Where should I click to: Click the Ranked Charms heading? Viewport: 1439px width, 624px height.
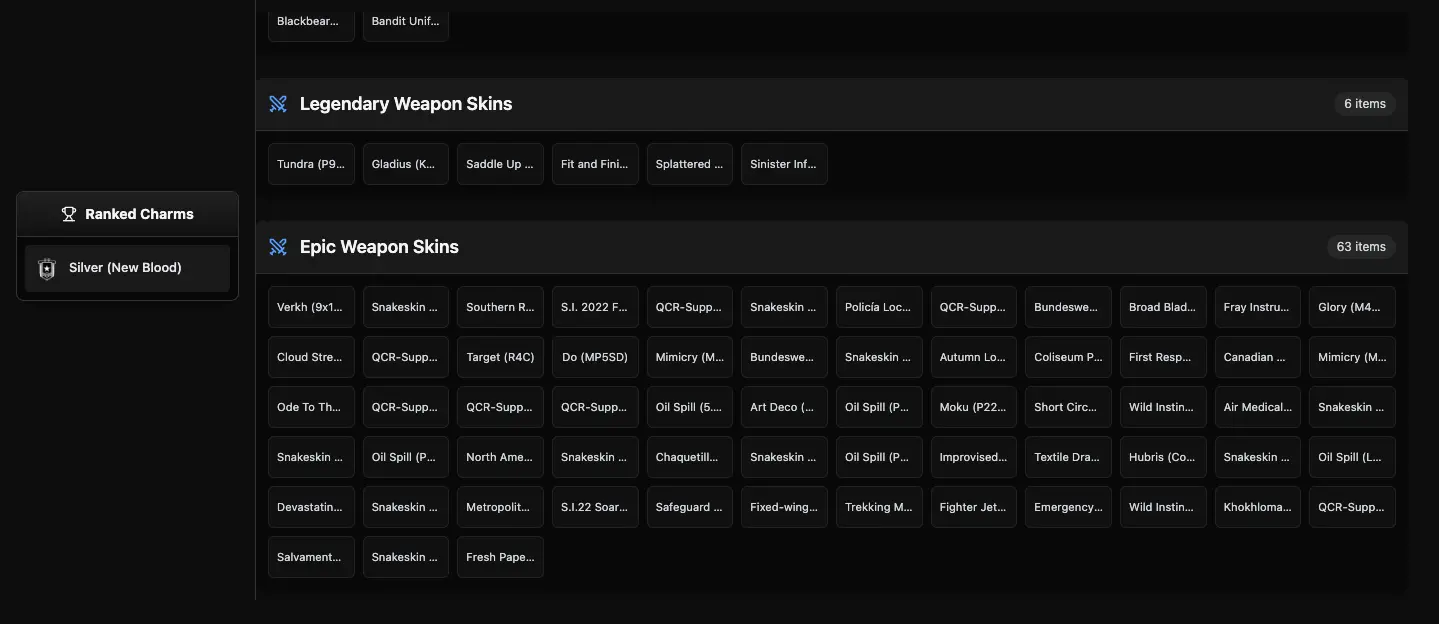pyautogui.click(x=139, y=214)
